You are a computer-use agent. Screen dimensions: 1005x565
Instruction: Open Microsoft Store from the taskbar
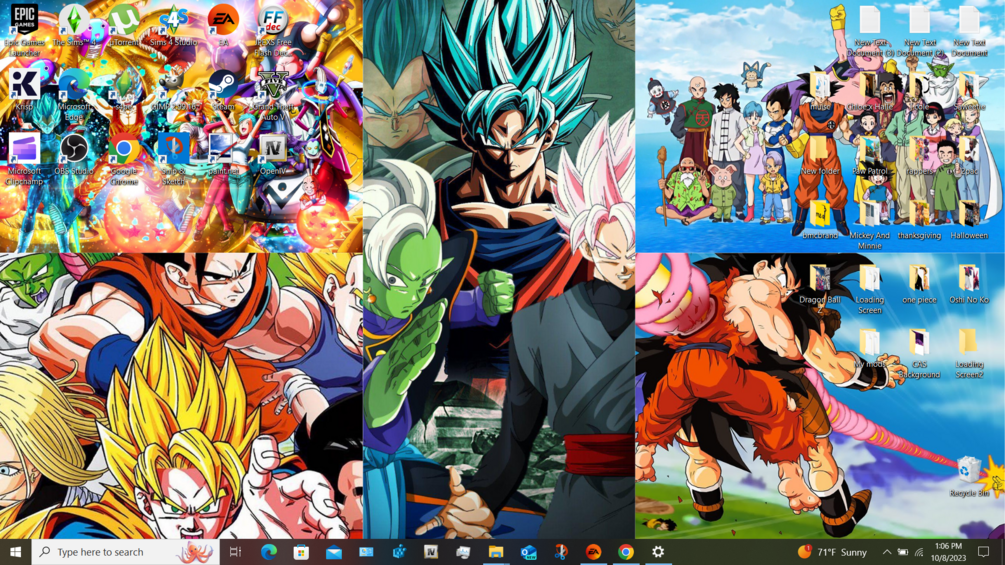coord(301,552)
